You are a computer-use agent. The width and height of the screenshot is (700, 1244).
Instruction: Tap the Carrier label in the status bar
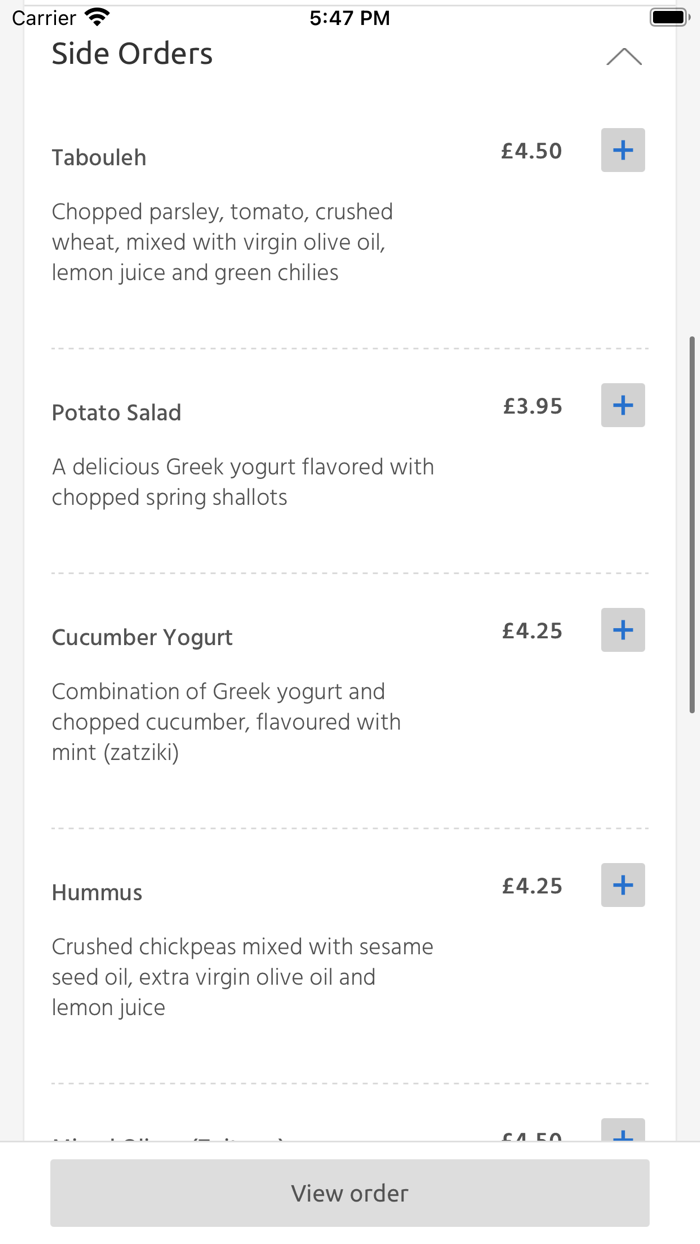pyautogui.click(x=44, y=16)
